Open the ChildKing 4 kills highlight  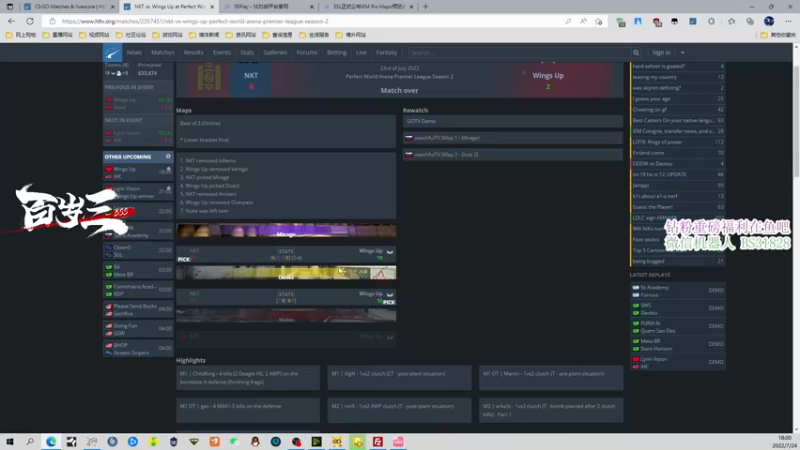coord(248,378)
